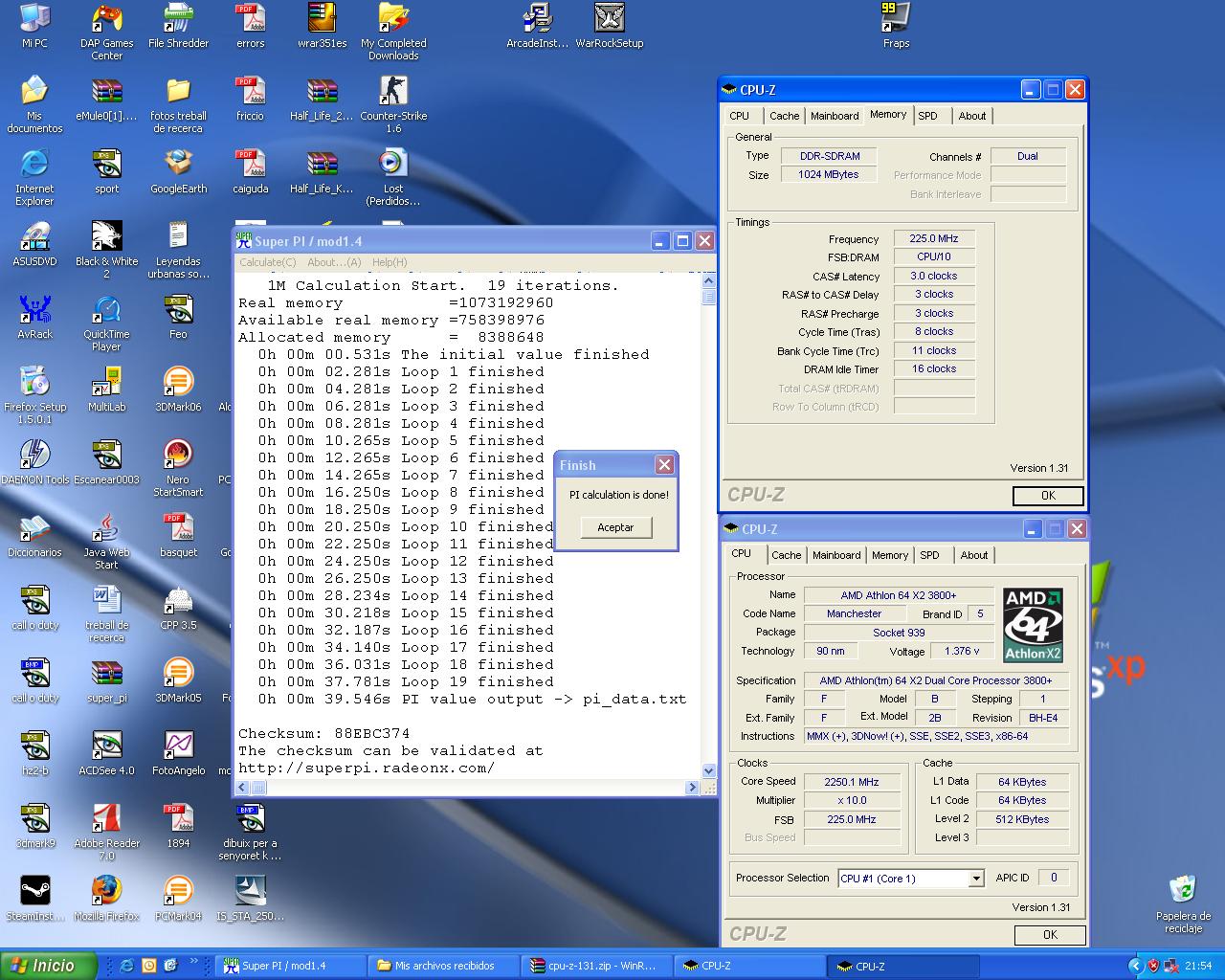Open the Fraps desktop icon
Image resolution: width=1225 pixels, height=980 pixels.
coord(896,19)
